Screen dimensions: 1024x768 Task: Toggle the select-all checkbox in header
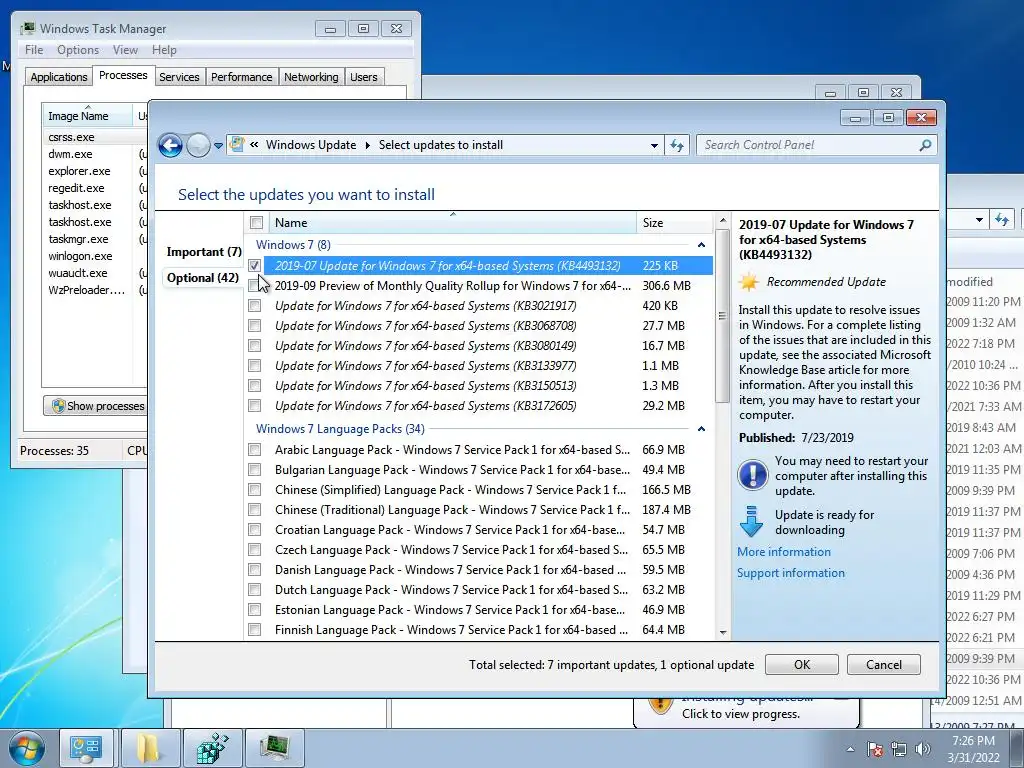click(x=257, y=223)
